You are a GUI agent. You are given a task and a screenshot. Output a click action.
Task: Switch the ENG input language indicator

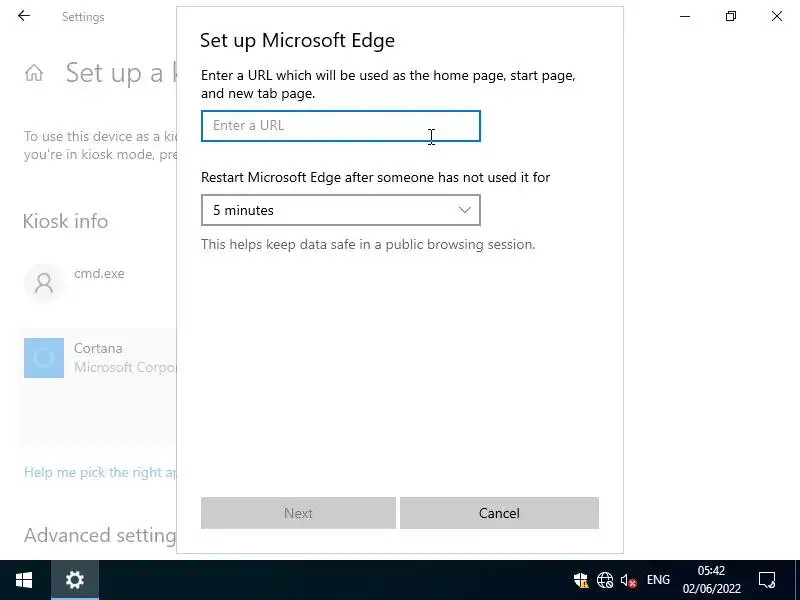(658, 580)
